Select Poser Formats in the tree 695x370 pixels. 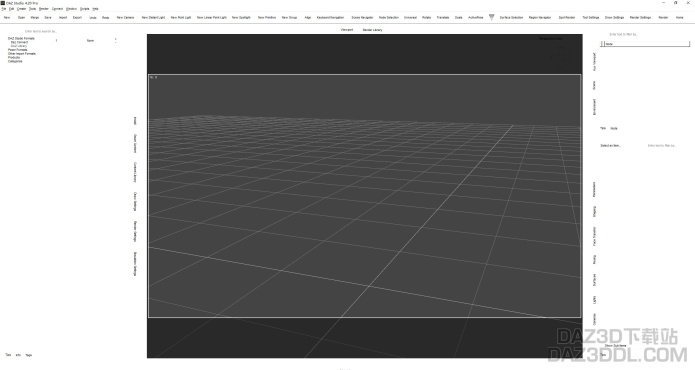click(x=17, y=50)
